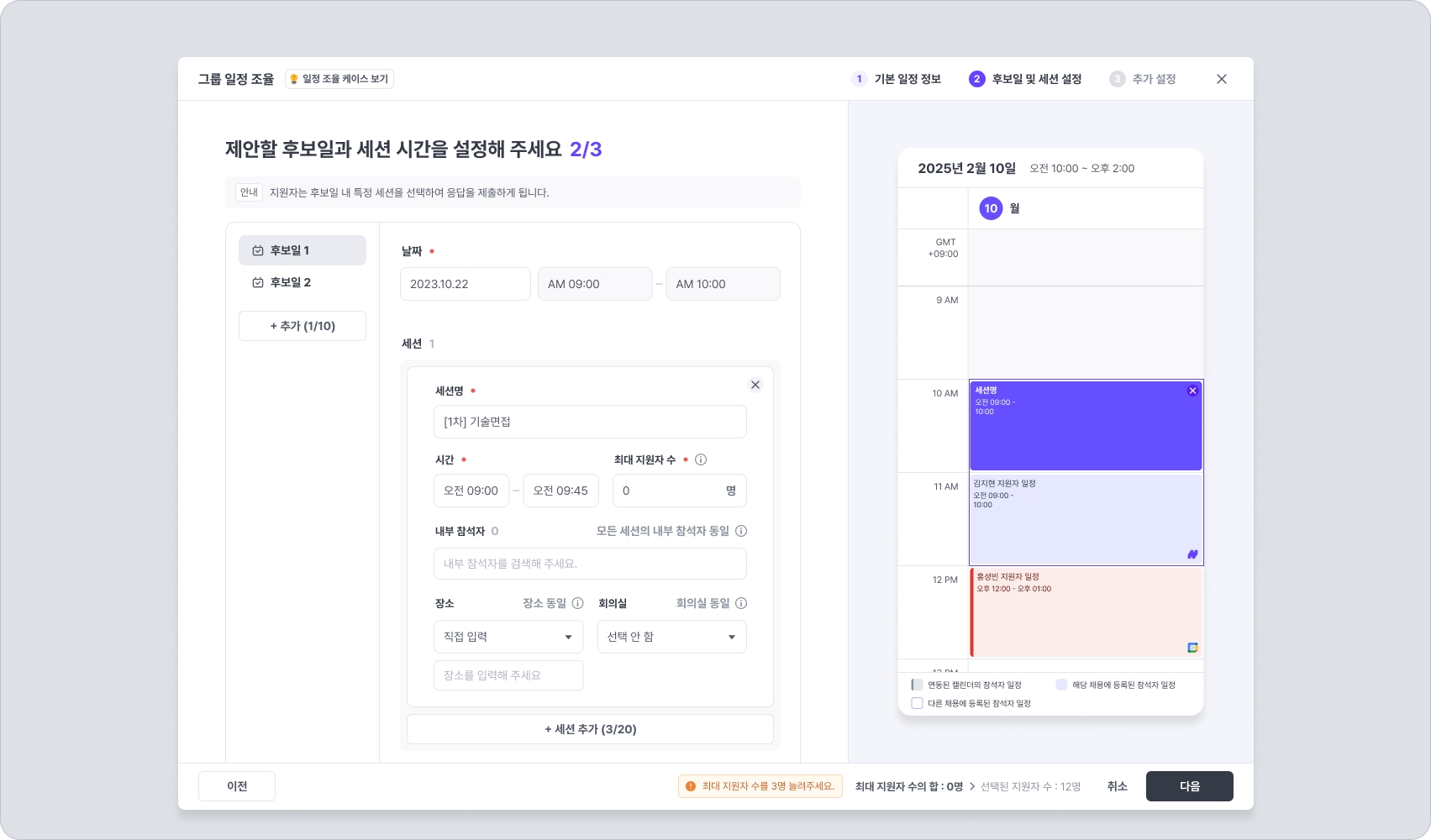Click info icon next to 회의실 동일
The image size is (1431, 840).
(741, 603)
